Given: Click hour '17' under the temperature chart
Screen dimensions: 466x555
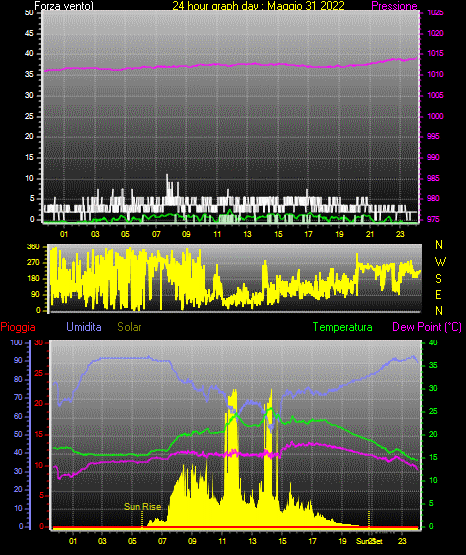Looking at the screenshot, I should click(x=312, y=541).
